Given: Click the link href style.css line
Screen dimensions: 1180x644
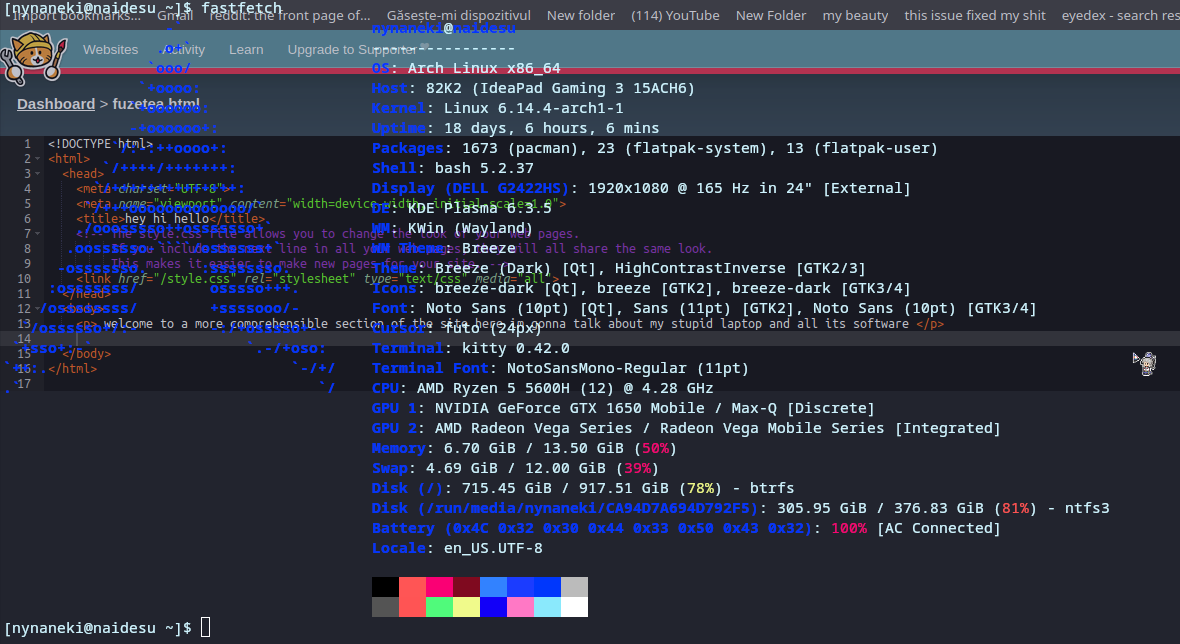Looking at the screenshot, I should click(318, 278).
